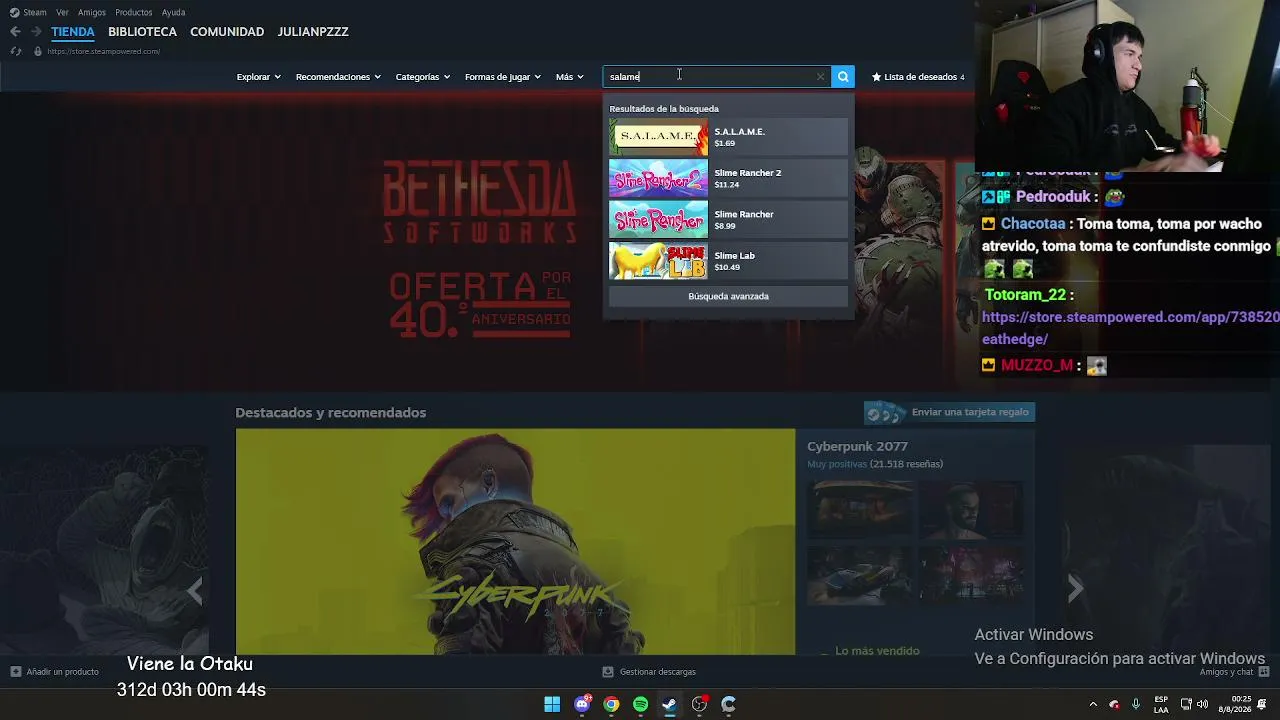
Task: Open Lista de deseados
Action: coord(918,77)
